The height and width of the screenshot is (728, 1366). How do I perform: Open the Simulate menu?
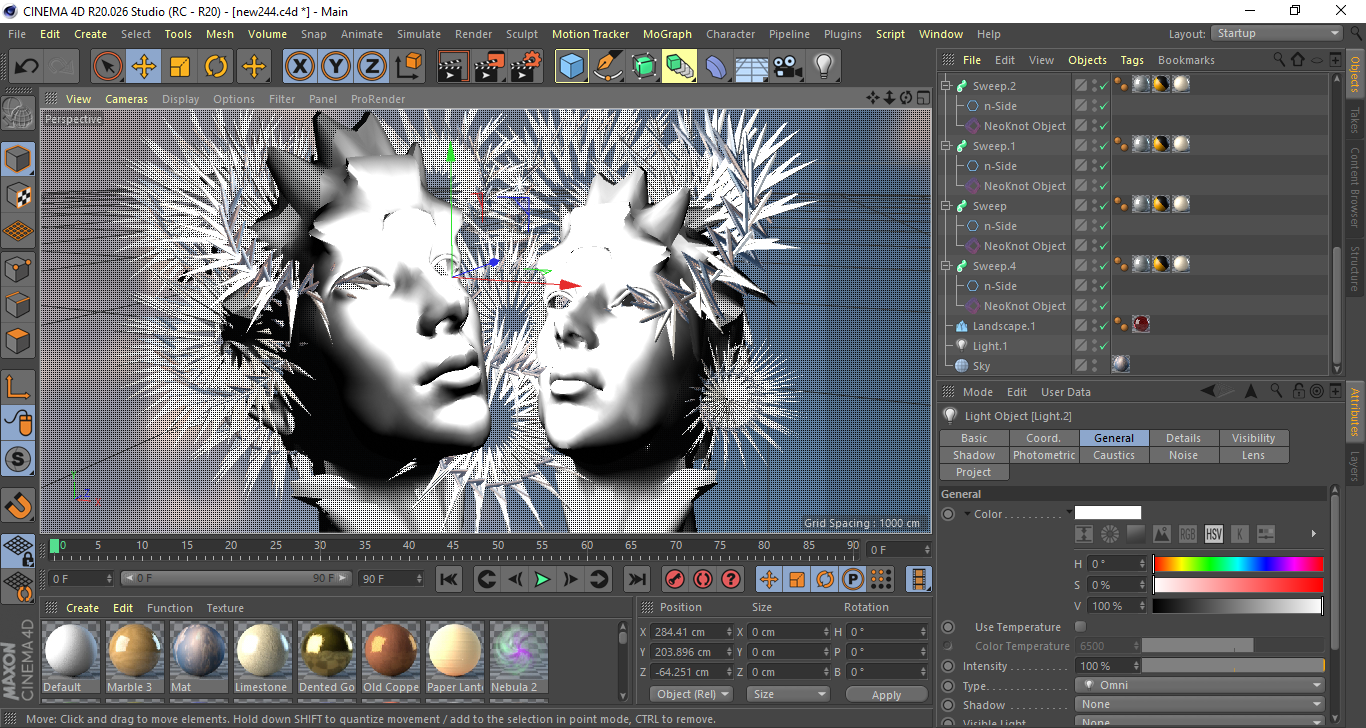[418, 34]
